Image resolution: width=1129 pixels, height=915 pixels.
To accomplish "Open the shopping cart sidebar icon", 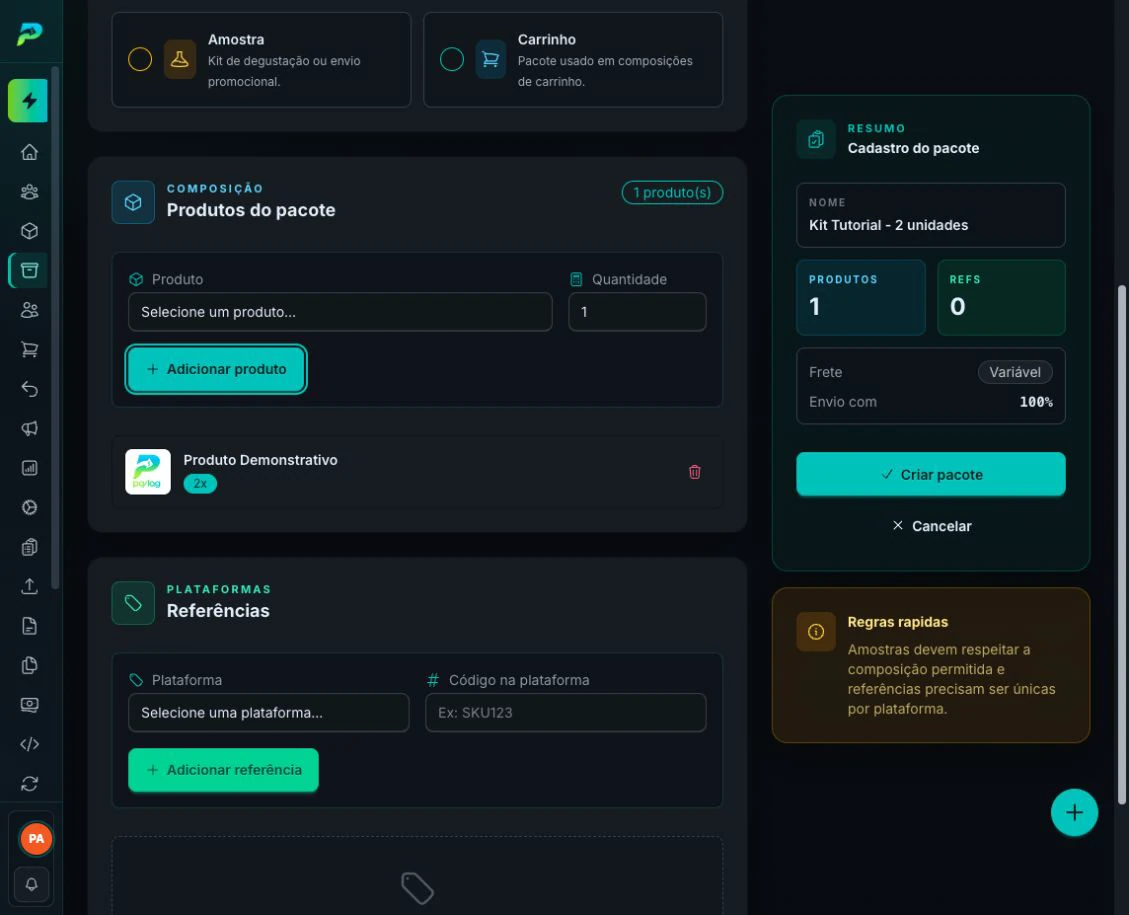I will [x=29, y=349].
